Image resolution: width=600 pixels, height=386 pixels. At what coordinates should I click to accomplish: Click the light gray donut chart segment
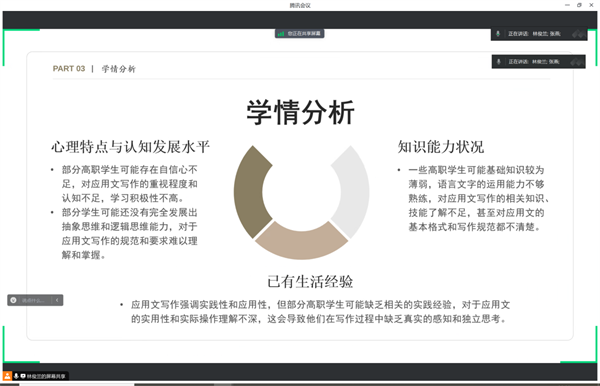pyautogui.click(x=354, y=192)
